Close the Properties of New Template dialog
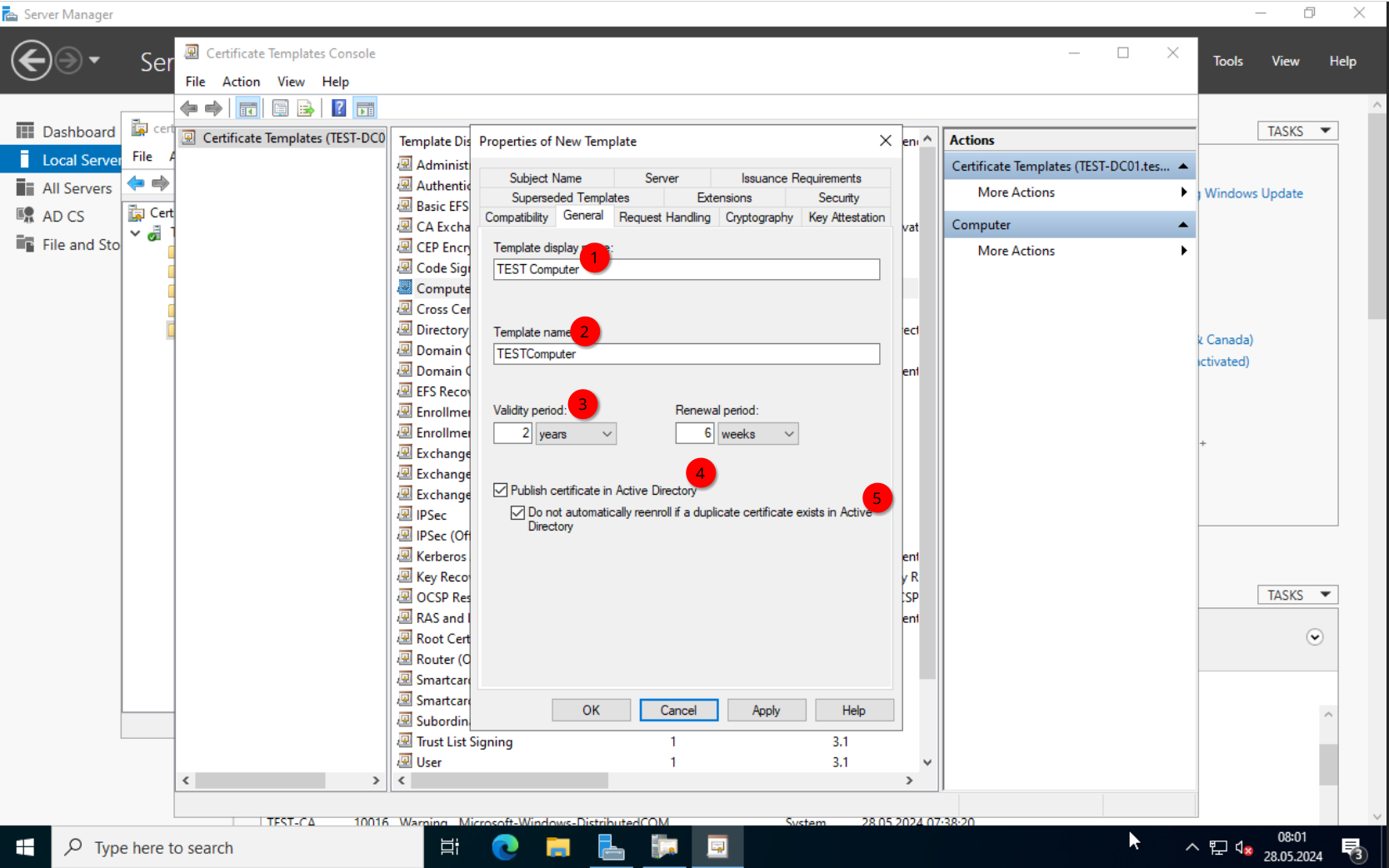The height and width of the screenshot is (868, 1389). click(885, 141)
